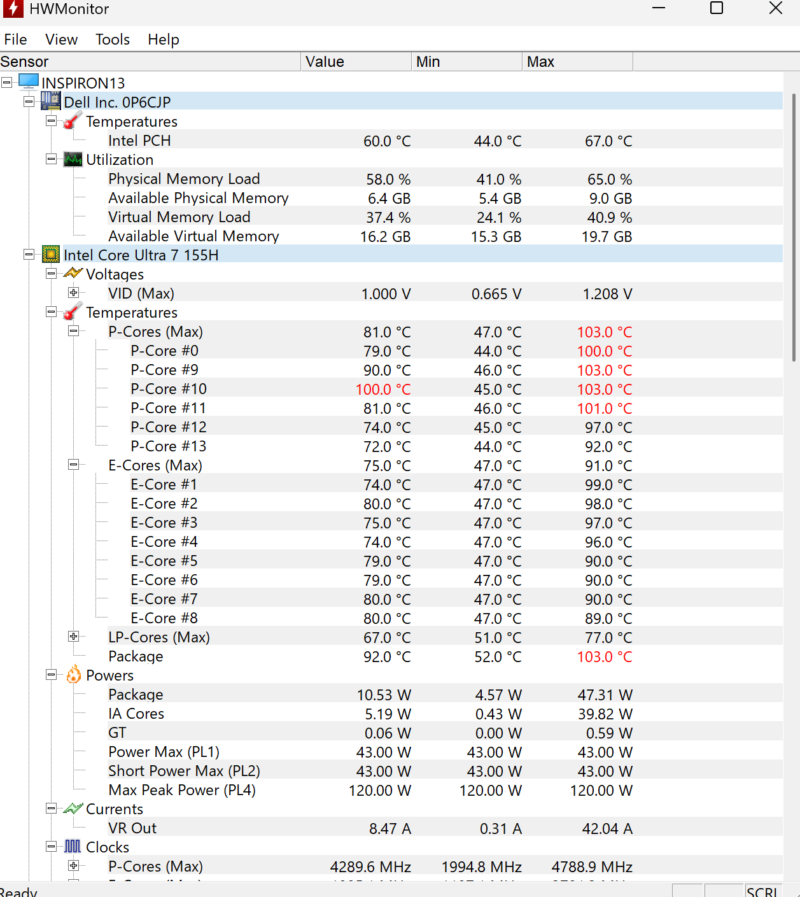Open the View menu
The width and height of the screenshot is (800, 897).
pos(61,39)
